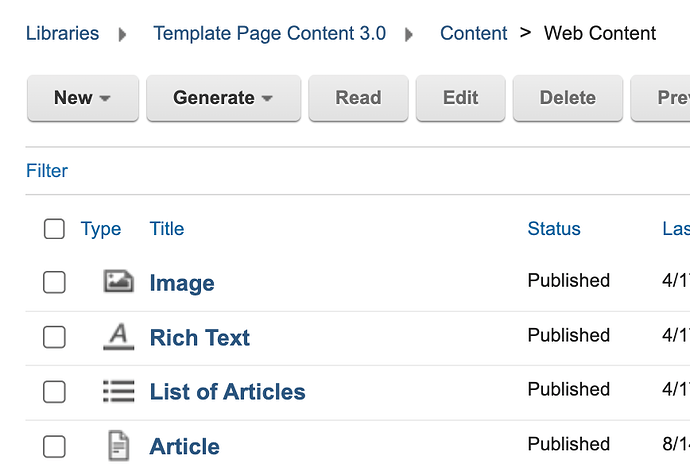This screenshot has height=475, width=690.
Task: Click the List of Articles type icon
Action: (119, 391)
